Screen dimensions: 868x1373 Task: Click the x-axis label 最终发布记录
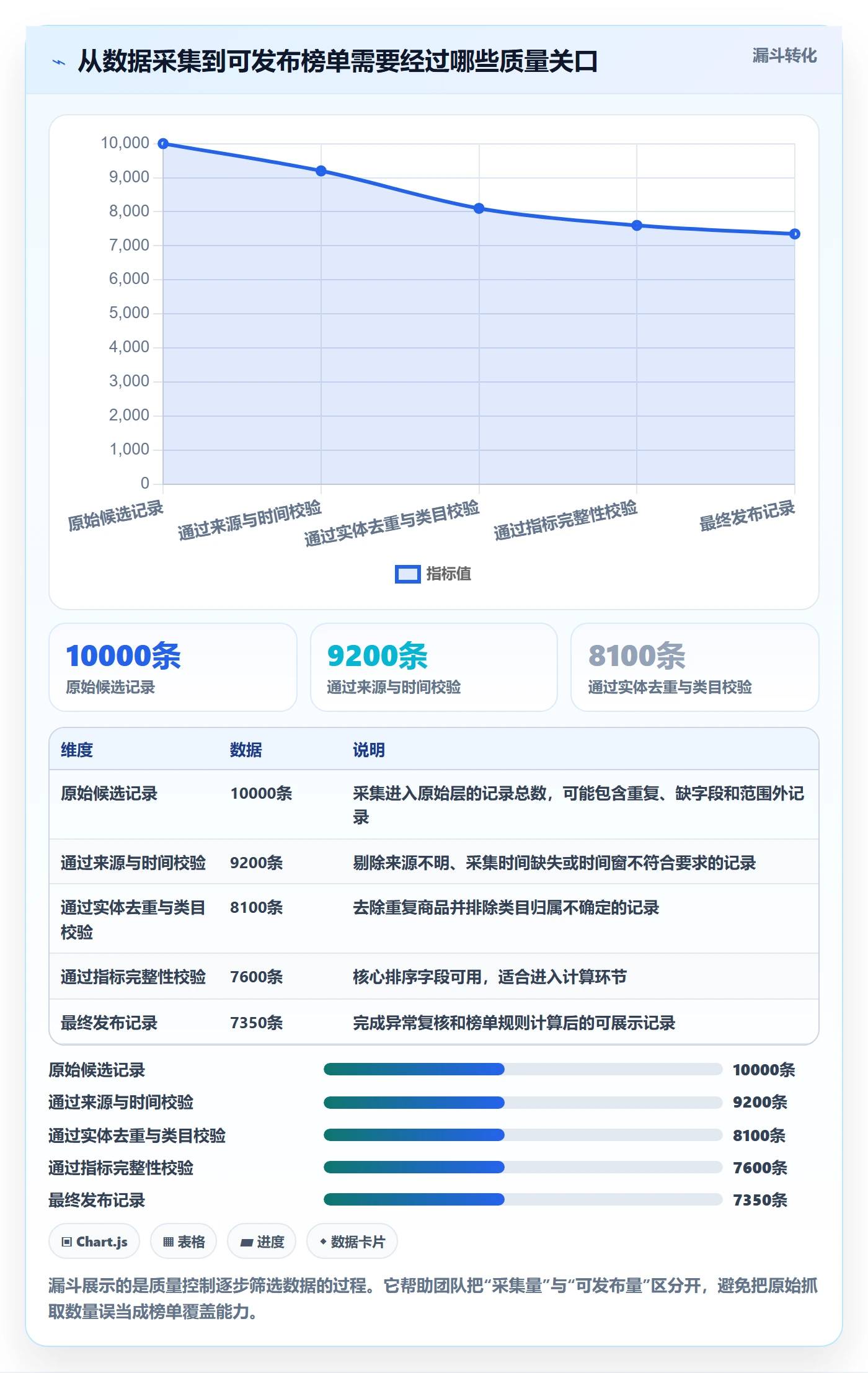747,516
